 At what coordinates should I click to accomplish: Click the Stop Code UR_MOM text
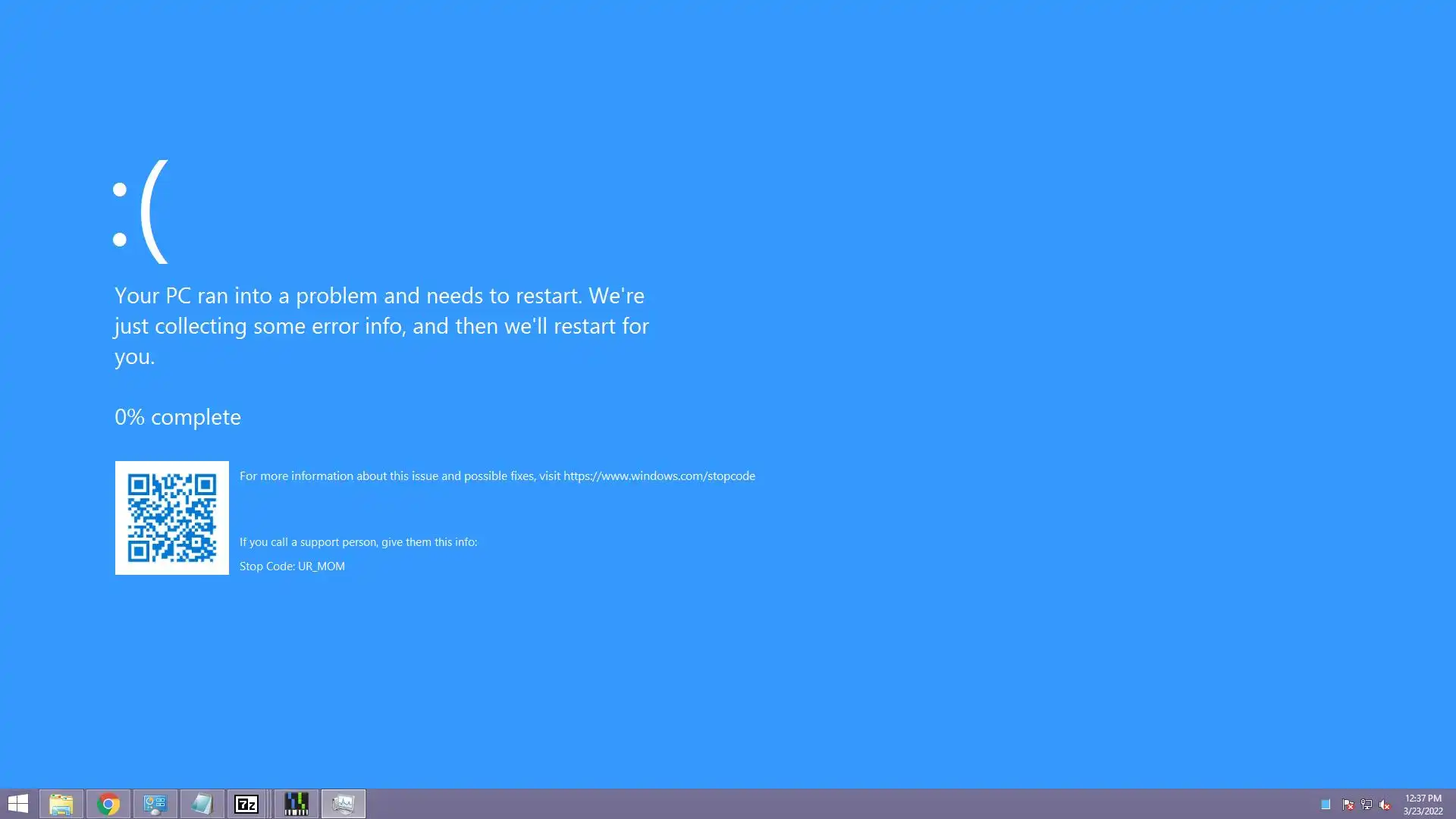[292, 566]
